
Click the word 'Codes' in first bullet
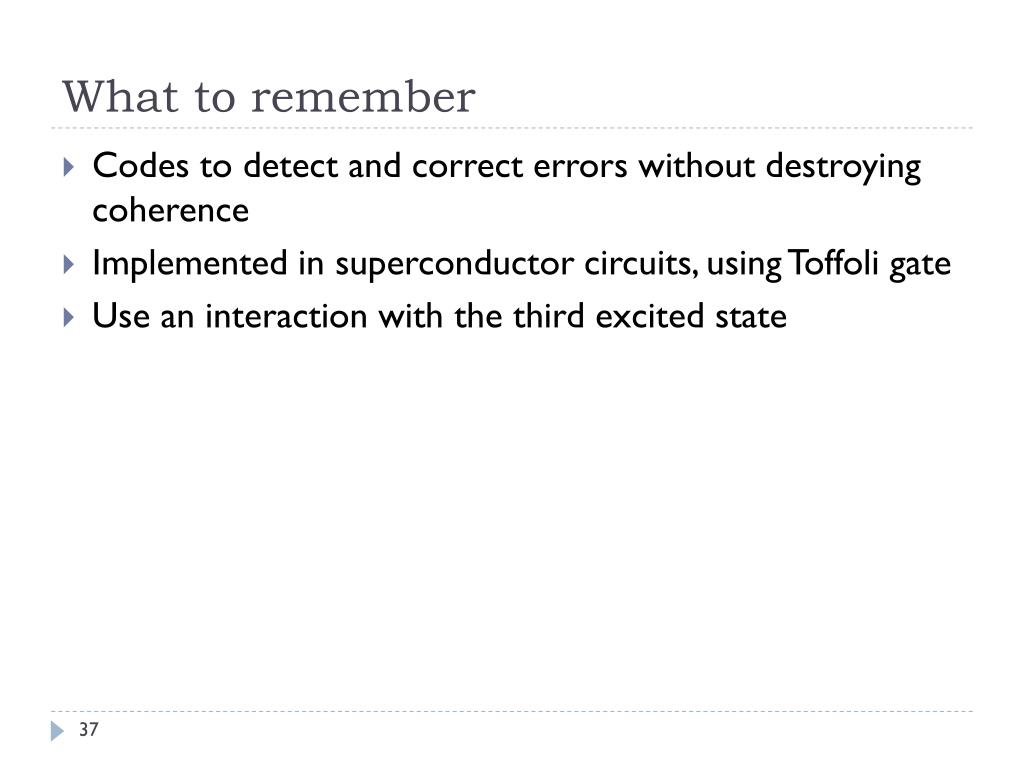pos(140,166)
